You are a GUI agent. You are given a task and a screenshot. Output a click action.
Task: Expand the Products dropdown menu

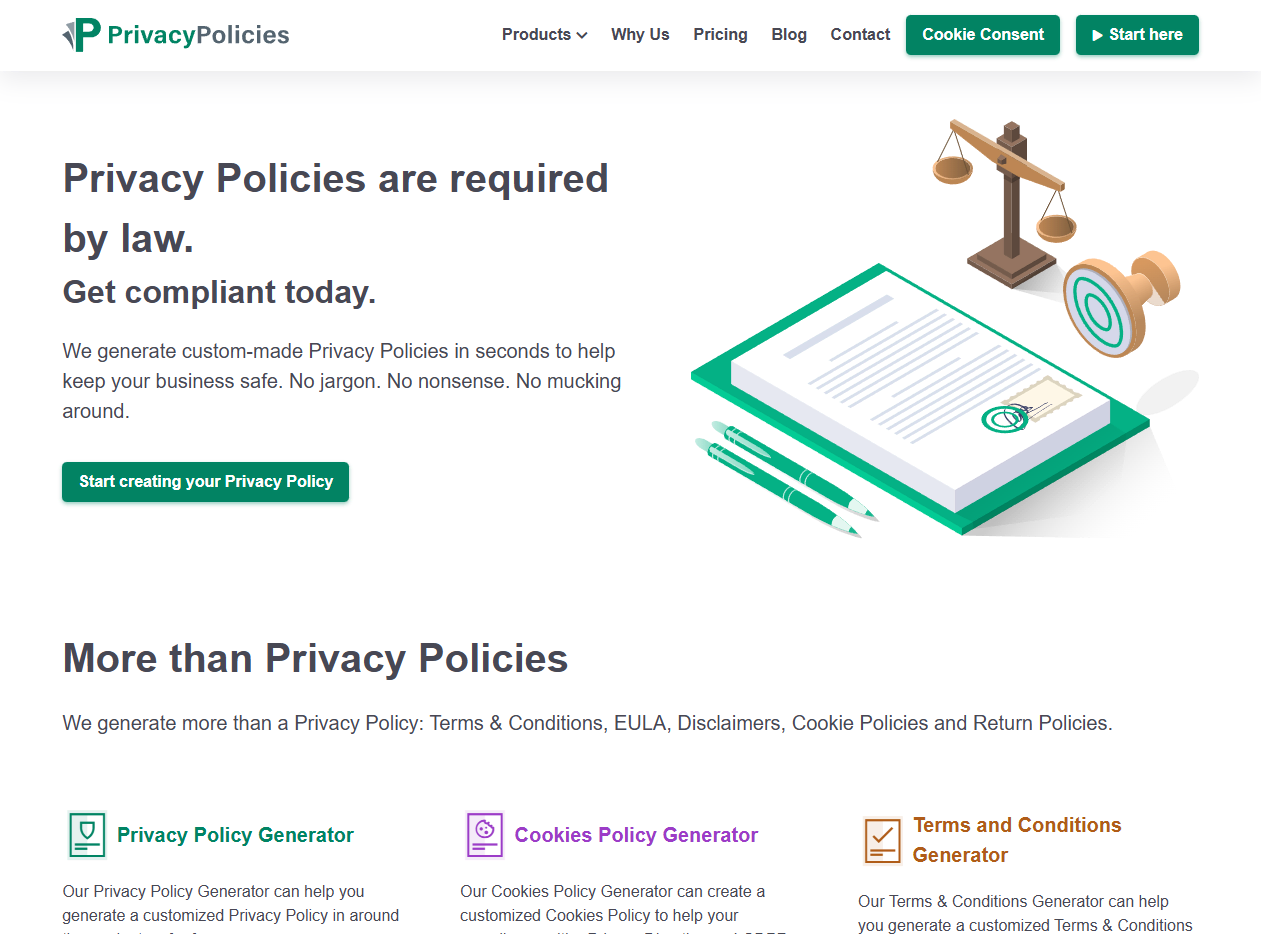pos(544,35)
